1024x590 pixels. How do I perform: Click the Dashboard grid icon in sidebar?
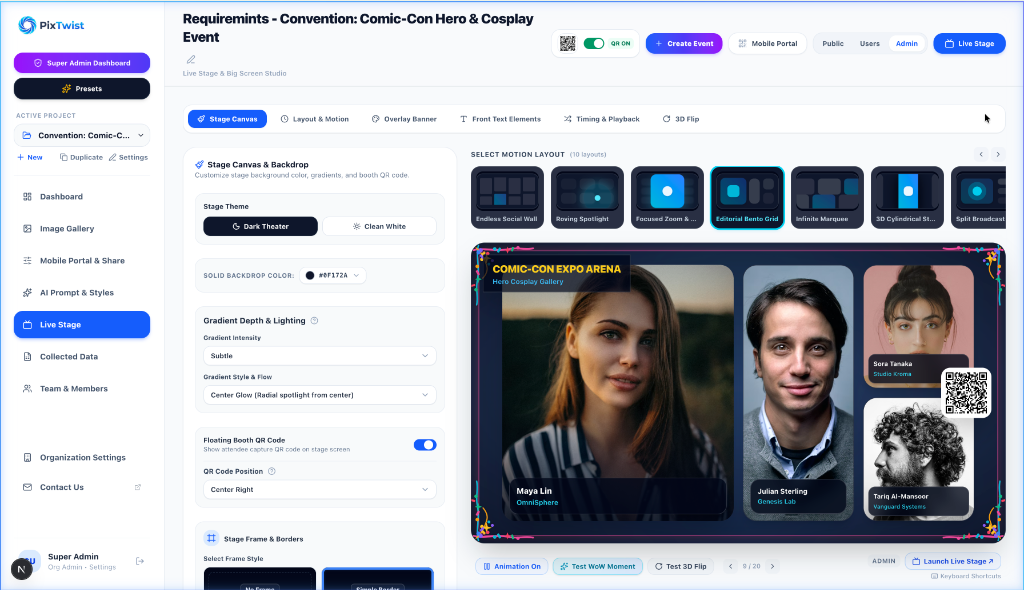coord(27,197)
